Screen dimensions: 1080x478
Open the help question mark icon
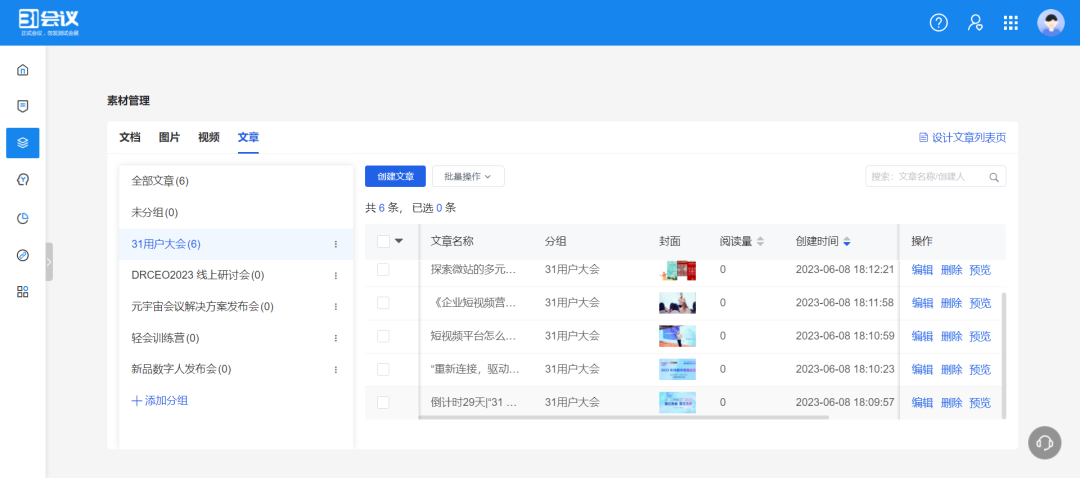point(939,23)
